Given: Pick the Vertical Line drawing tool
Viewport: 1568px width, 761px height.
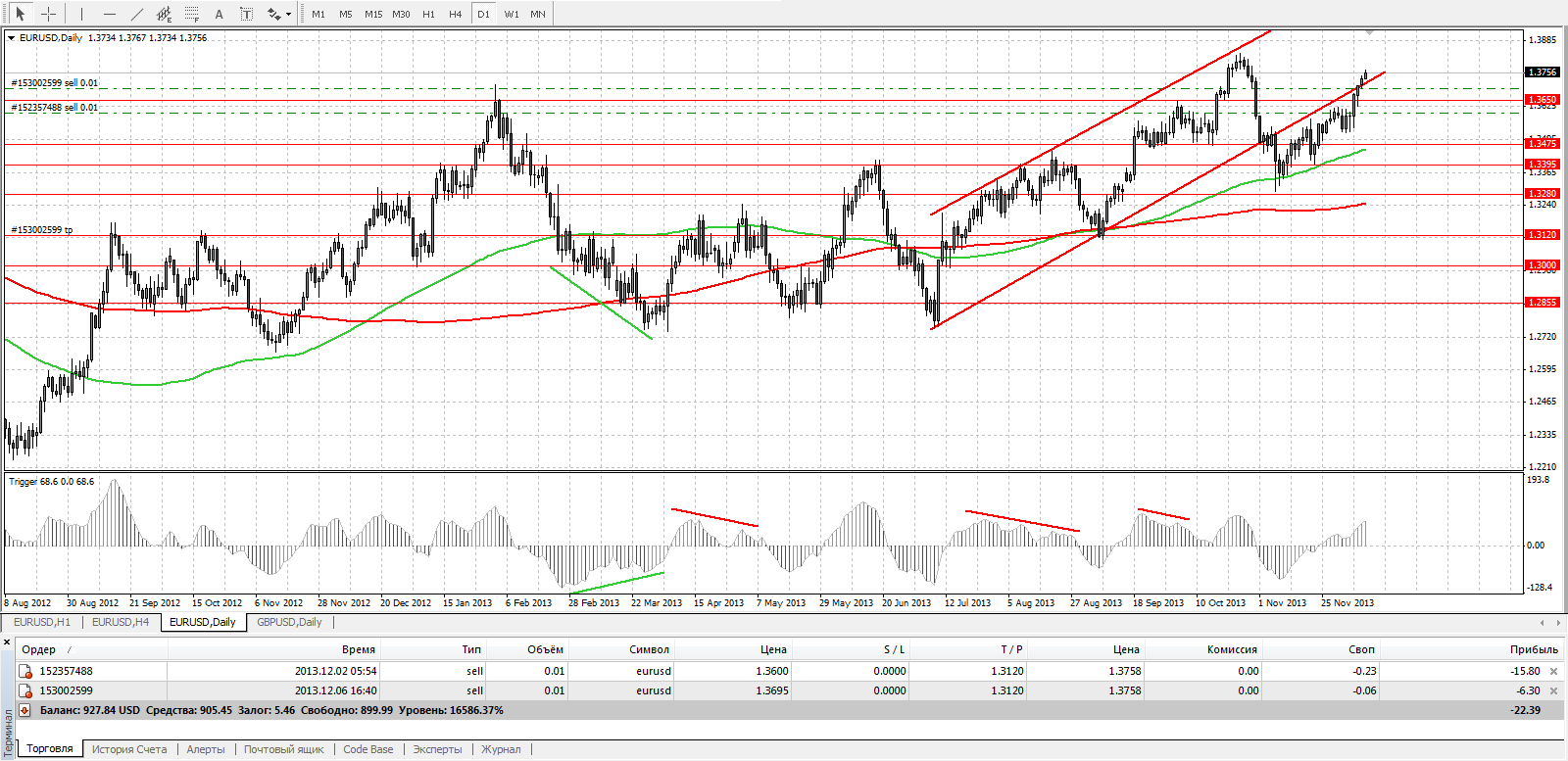Looking at the screenshot, I should coord(81,14).
